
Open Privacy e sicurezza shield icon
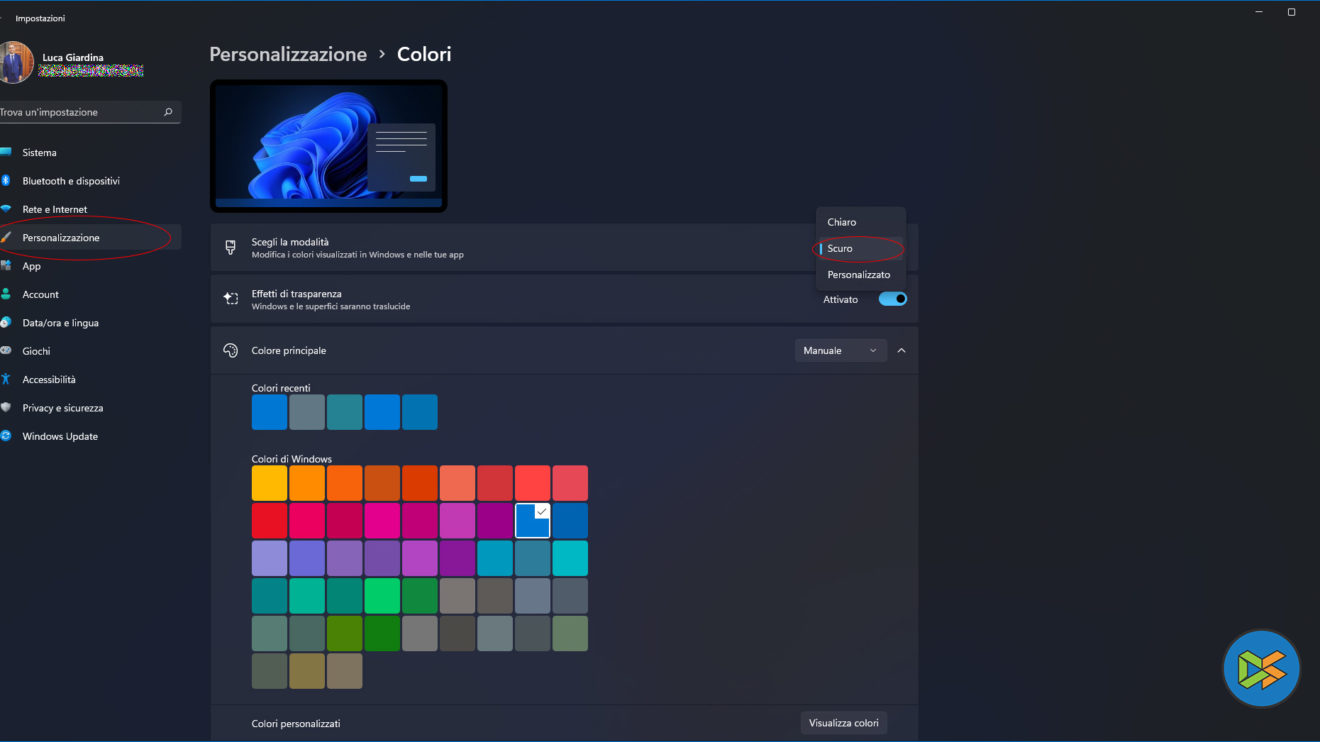[5, 408]
